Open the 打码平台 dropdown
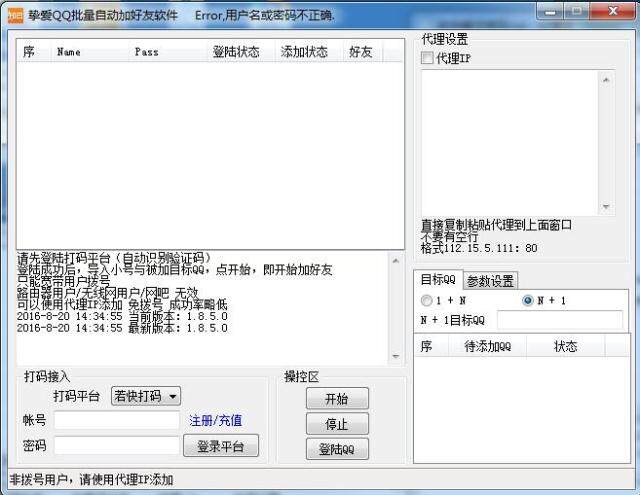 point(146,396)
